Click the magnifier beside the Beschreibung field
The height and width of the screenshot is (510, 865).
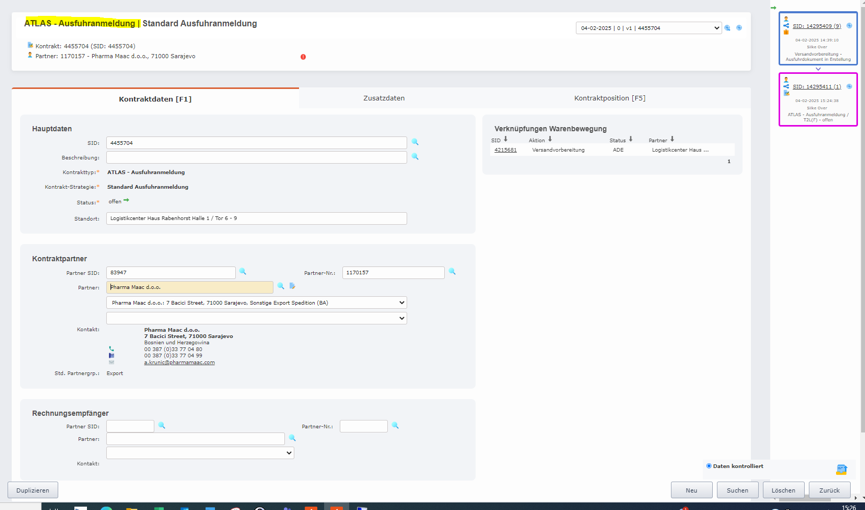pyautogui.click(x=415, y=157)
